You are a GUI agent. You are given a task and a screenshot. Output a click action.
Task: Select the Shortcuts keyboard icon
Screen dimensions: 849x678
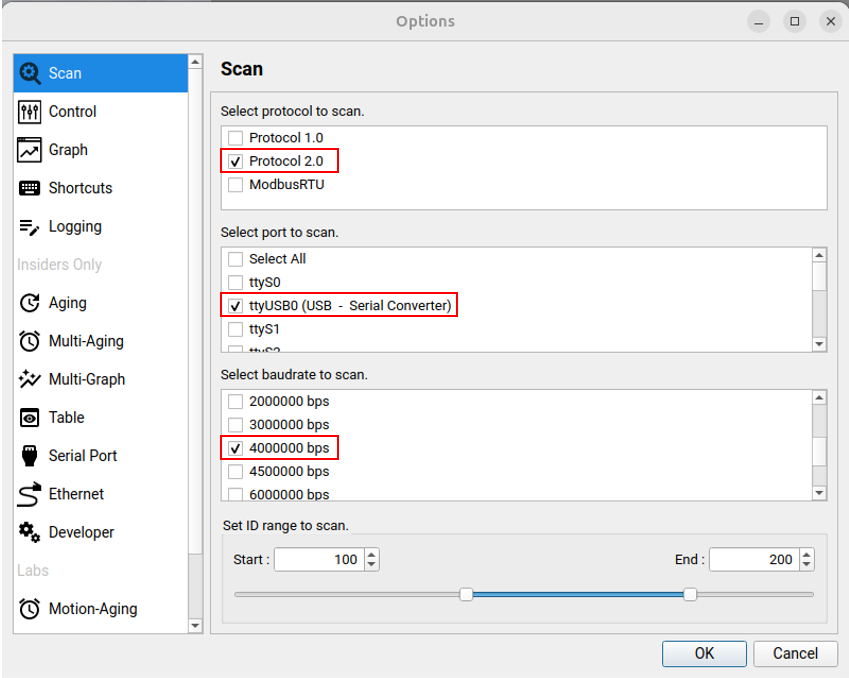coord(30,188)
